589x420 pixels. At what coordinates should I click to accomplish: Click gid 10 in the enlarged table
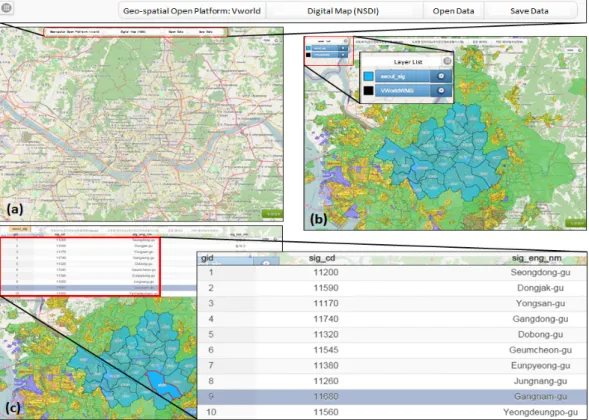211,412
